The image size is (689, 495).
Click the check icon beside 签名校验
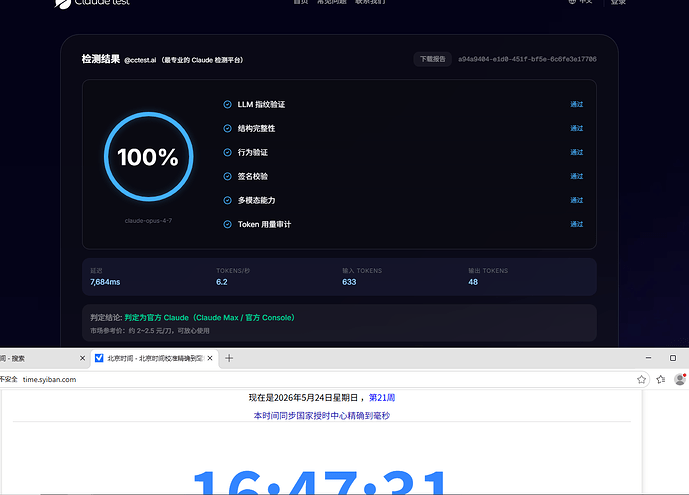pos(227,176)
